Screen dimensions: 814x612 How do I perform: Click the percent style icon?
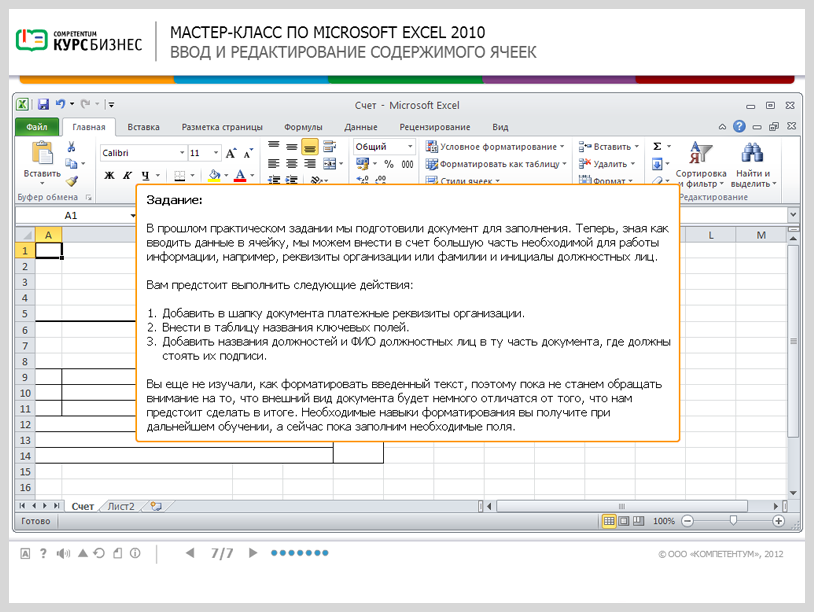click(x=389, y=164)
